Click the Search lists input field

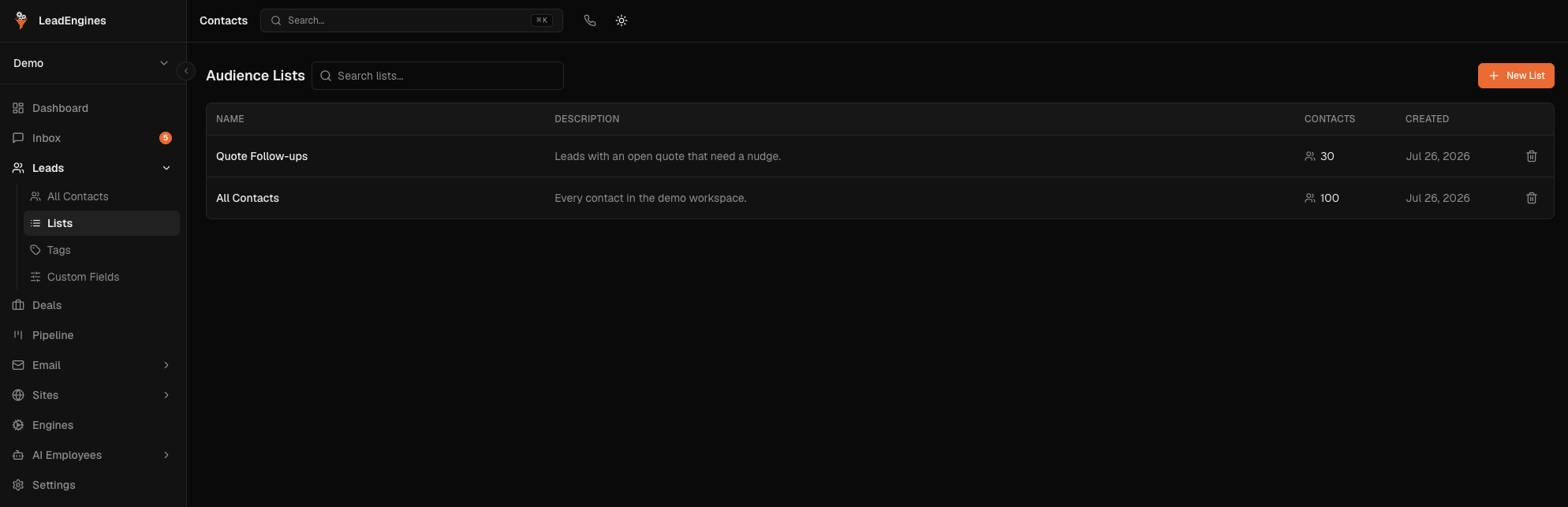coord(438,76)
